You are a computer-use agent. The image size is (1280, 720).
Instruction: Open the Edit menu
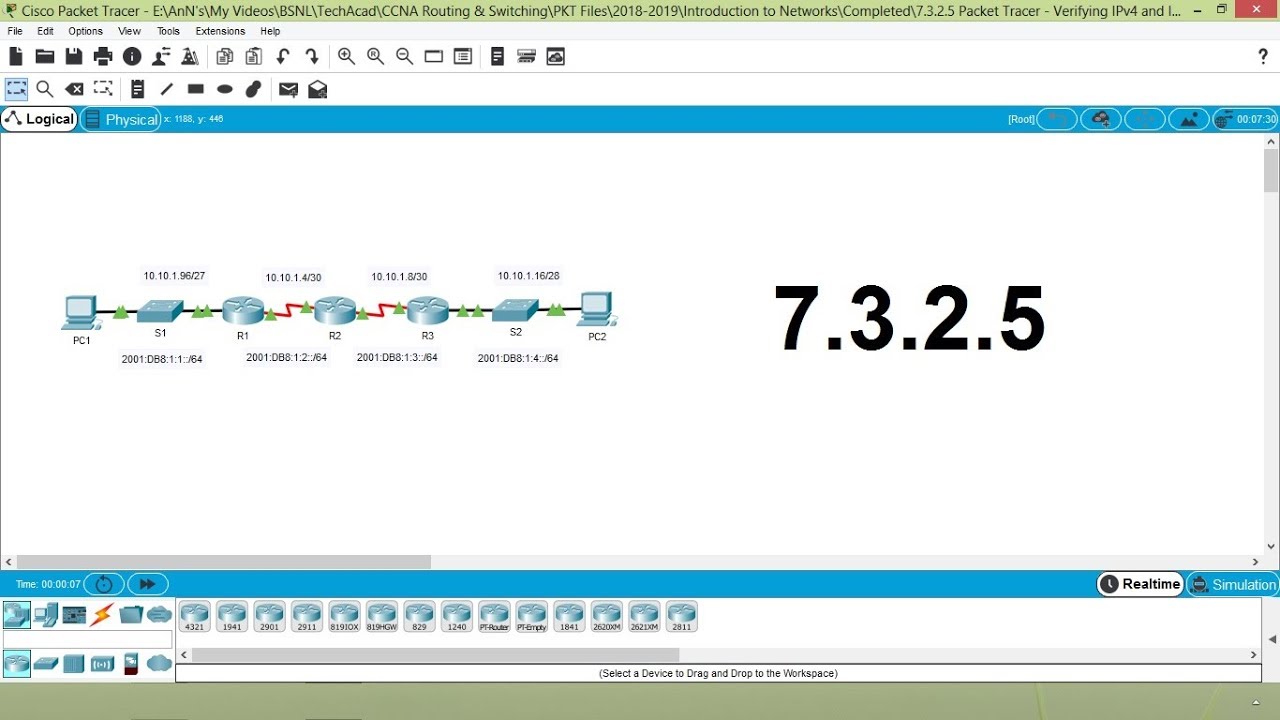pos(45,31)
